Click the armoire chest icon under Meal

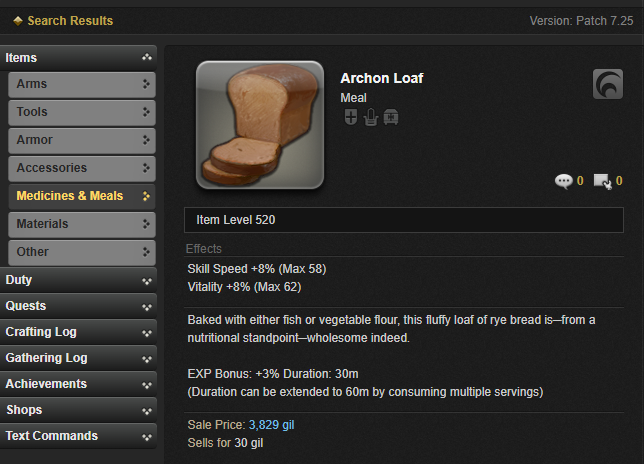tap(390, 118)
